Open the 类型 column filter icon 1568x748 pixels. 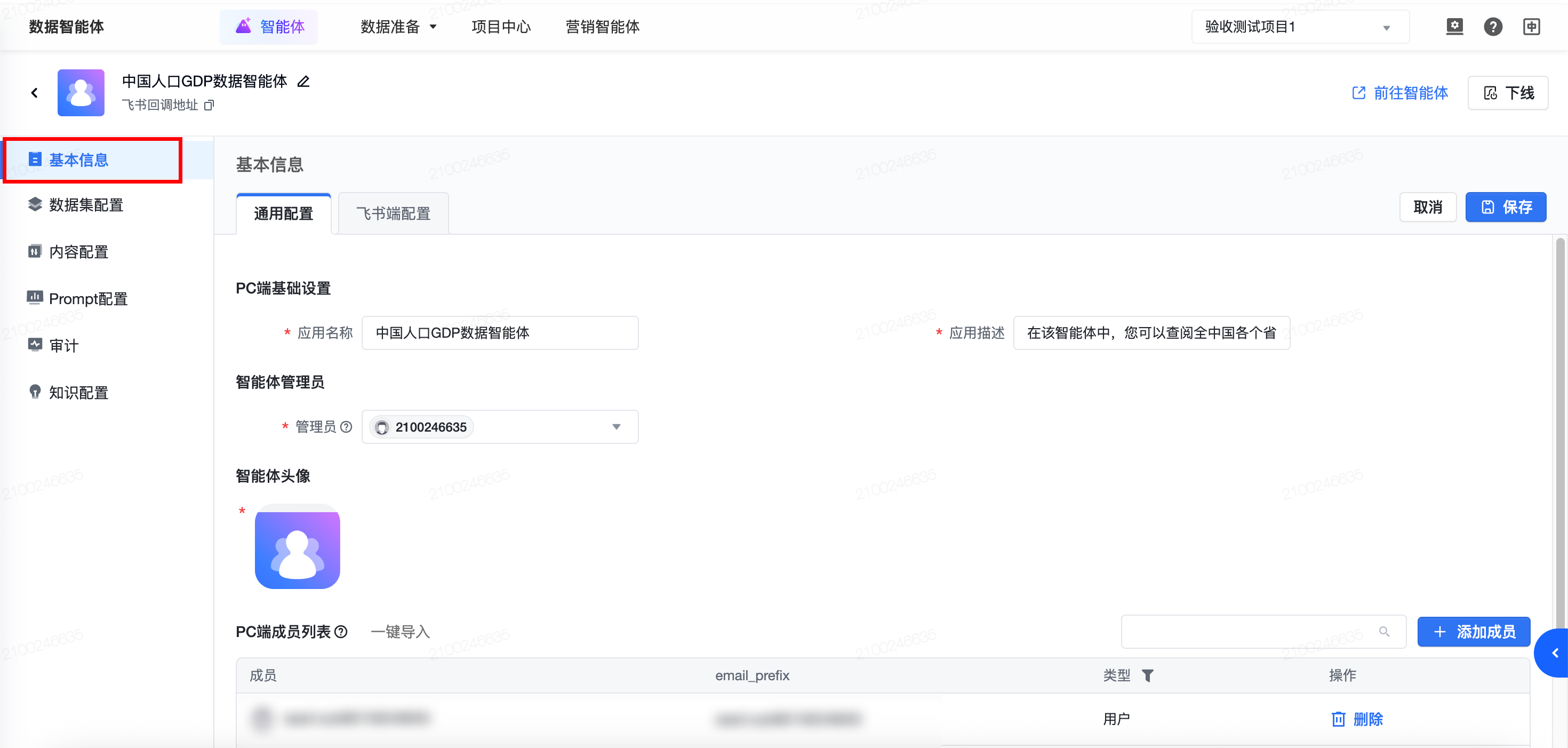tap(1147, 675)
